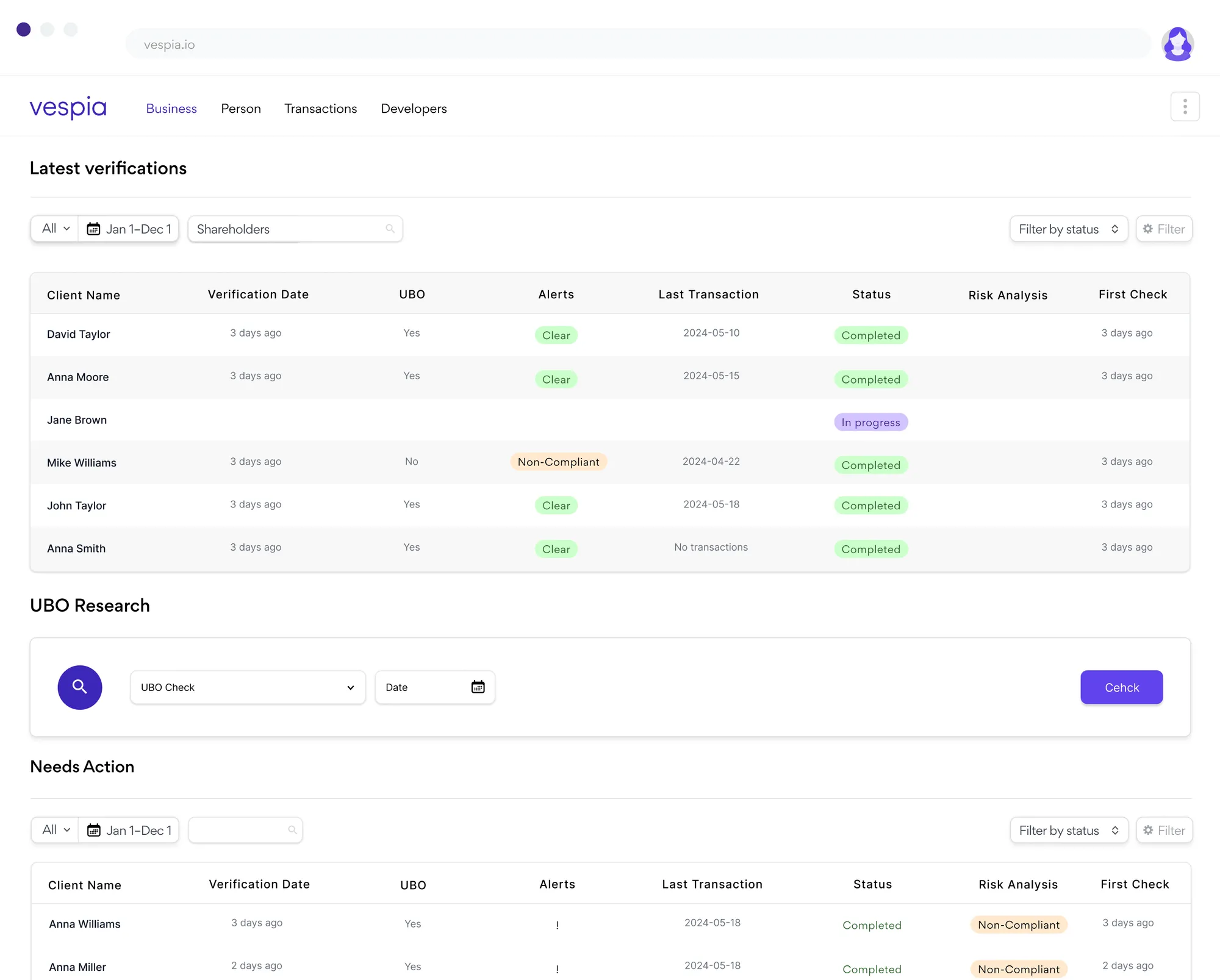This screenshot has height=980, width=1220.
Task: Click the vespia logo
Action: (x=68, y=108)
